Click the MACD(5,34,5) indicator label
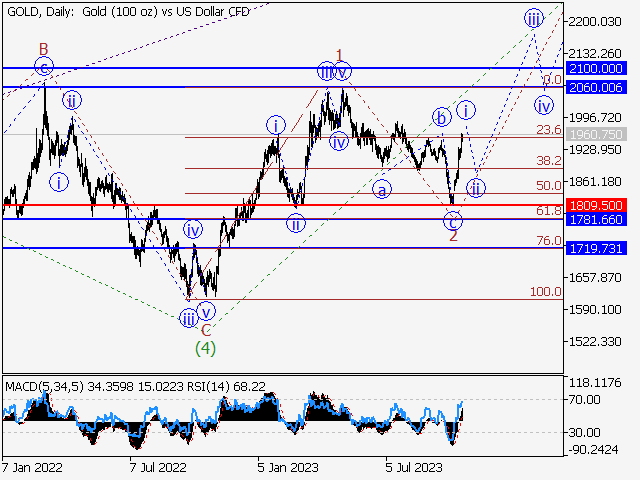The height and width of the screenshot is (480, 640). 45,386
